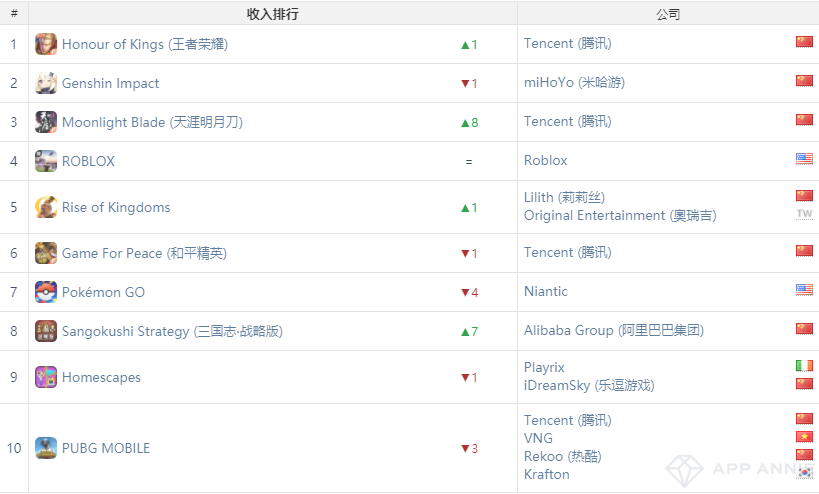819x494 pixels.
Task: Click the Moonlight Blade game icon
Action: click(46, 122)
